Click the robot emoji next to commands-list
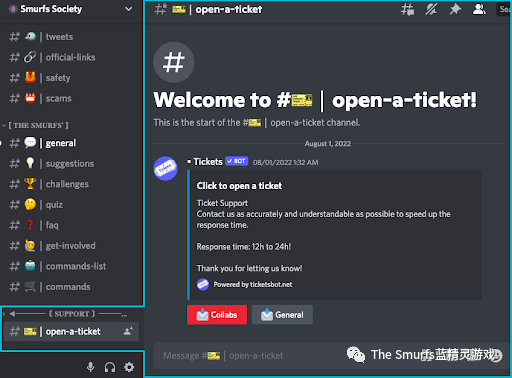The image size is (512, 378). [x=30, y=266]
